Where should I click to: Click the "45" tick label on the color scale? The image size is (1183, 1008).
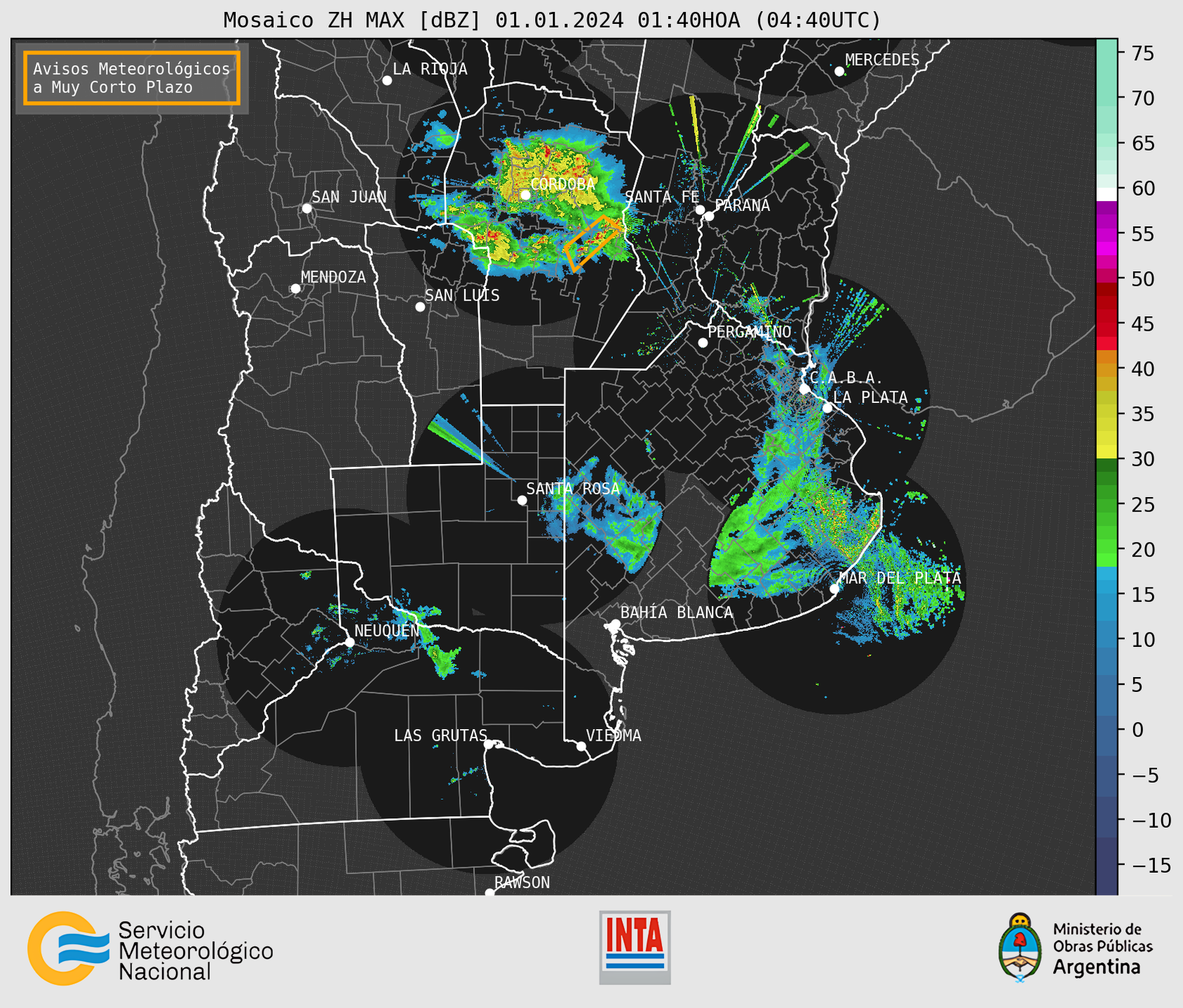tap(1144, 324)
